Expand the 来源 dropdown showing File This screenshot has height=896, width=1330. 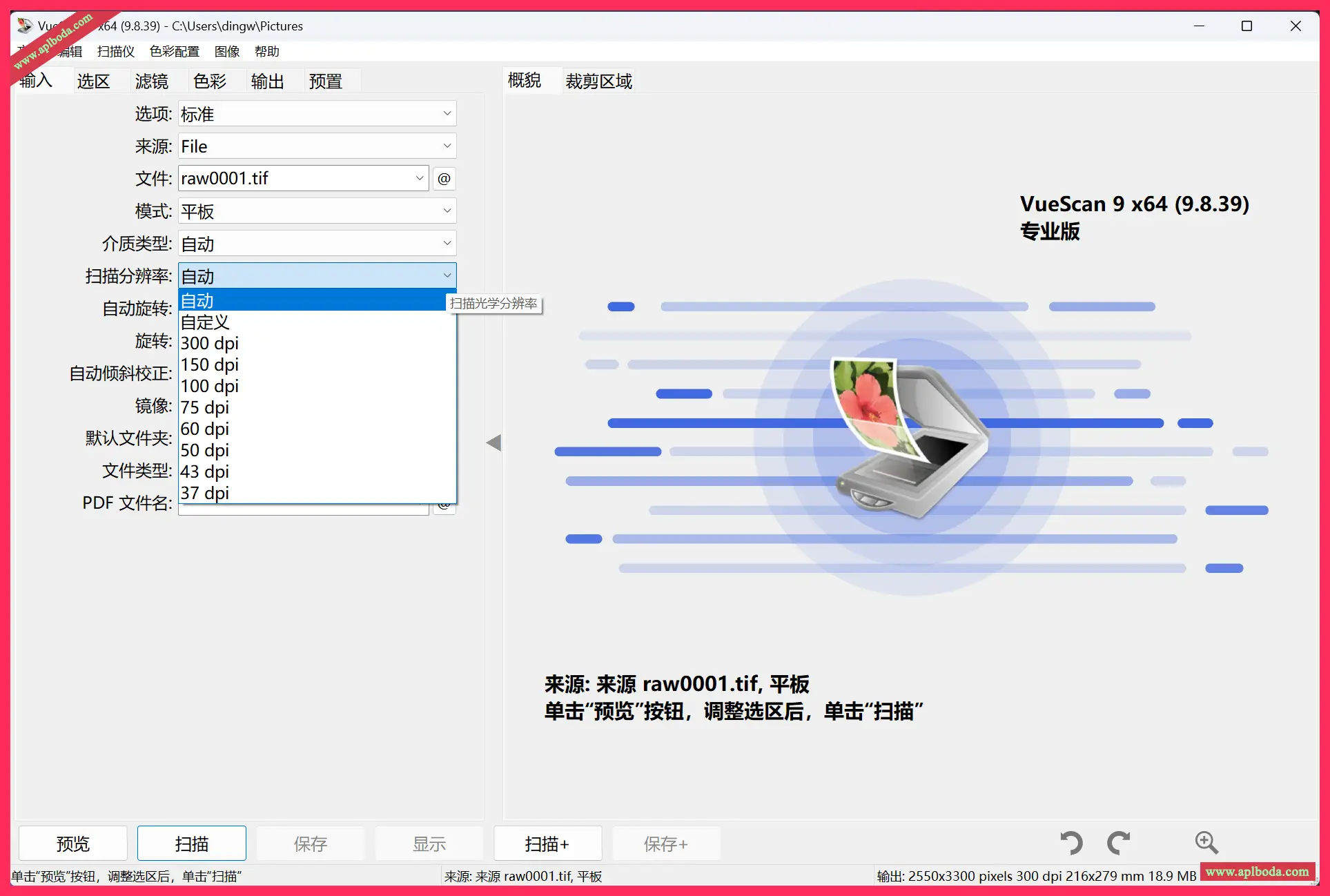[x=317, y=146]
